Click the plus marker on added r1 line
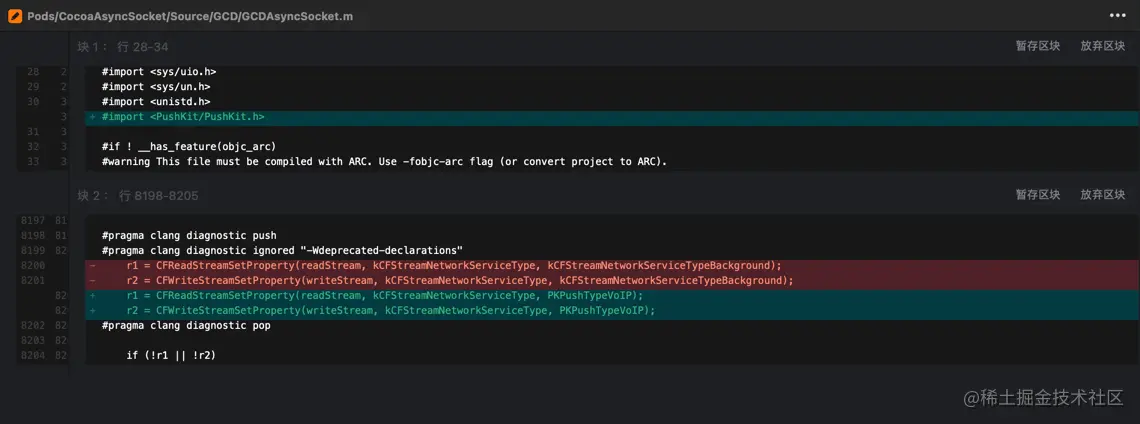Image resolution: width=1140 pixels, height=424 pixels. [x=92, y=296]
